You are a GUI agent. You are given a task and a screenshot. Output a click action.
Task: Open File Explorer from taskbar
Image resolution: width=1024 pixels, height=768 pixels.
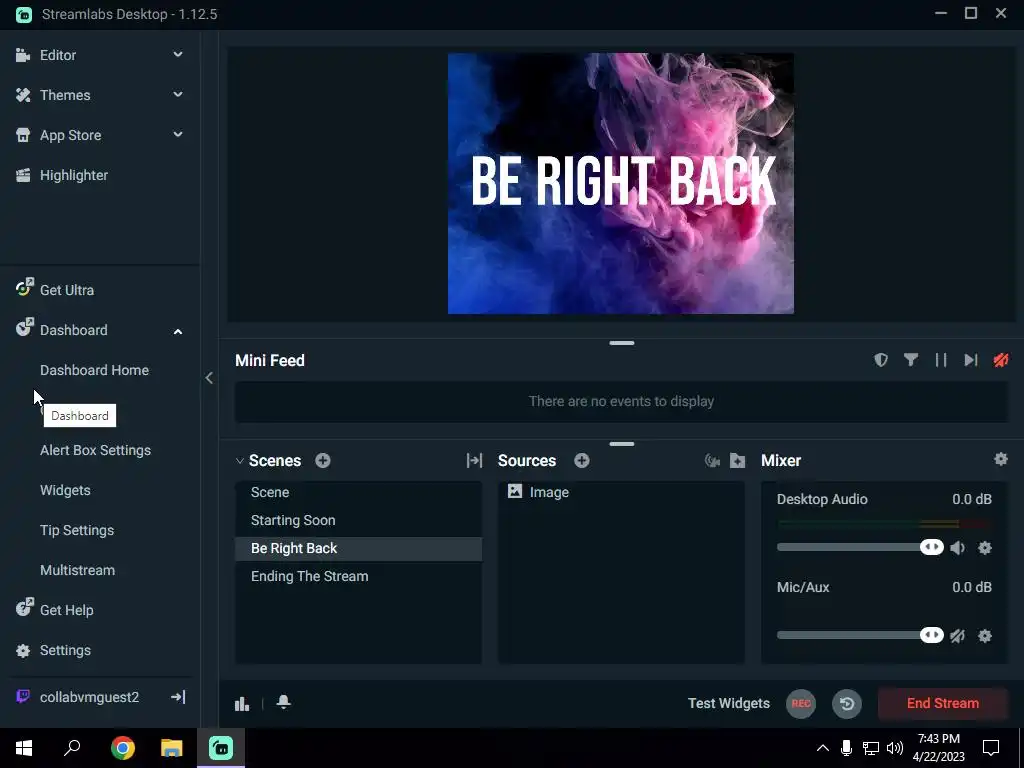172,748
